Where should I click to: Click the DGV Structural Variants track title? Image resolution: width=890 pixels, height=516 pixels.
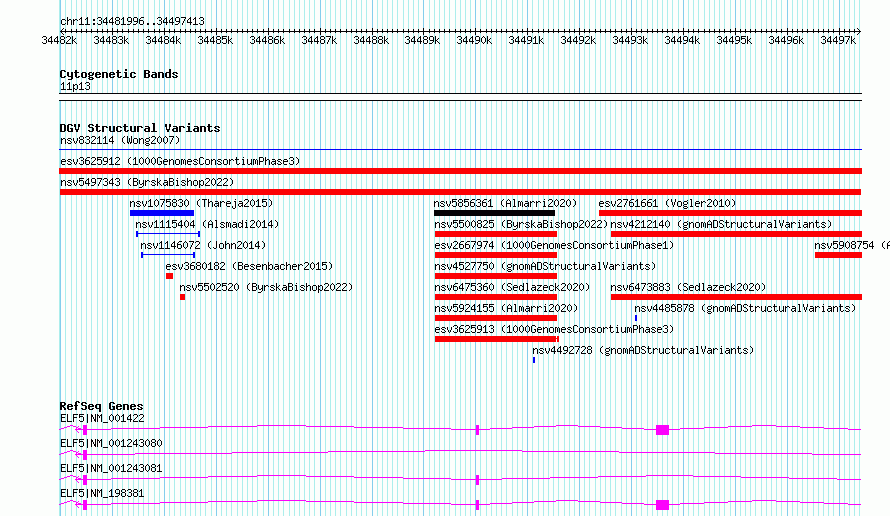coord(140,128)
